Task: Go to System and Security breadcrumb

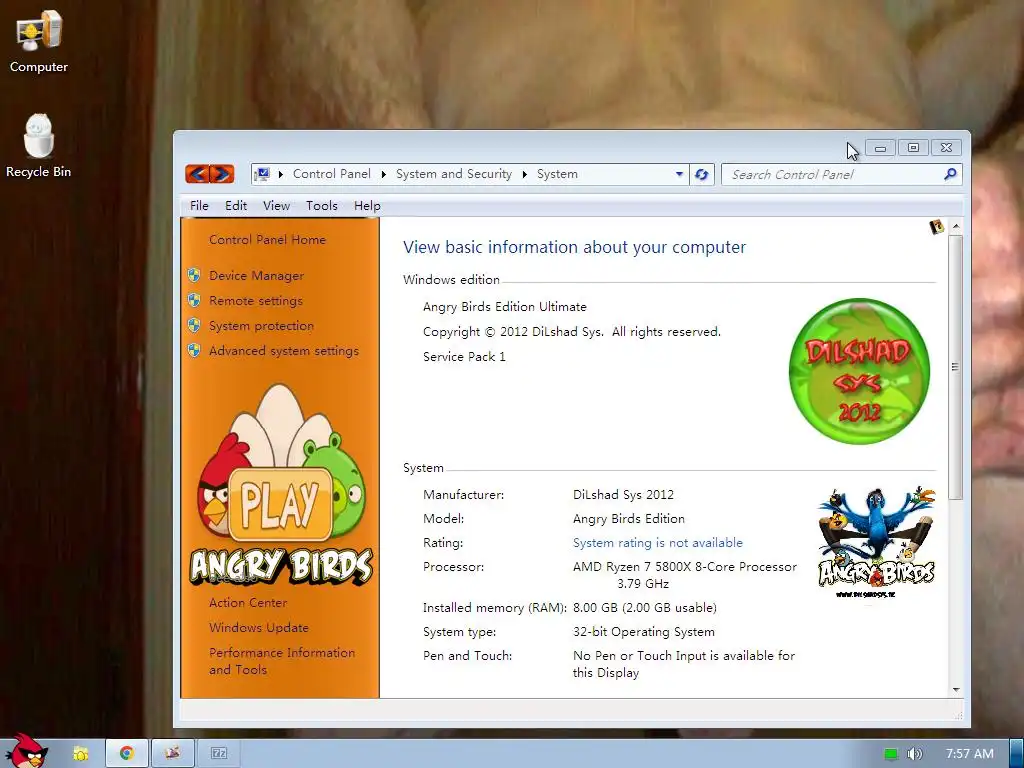Action: [454, 174]
